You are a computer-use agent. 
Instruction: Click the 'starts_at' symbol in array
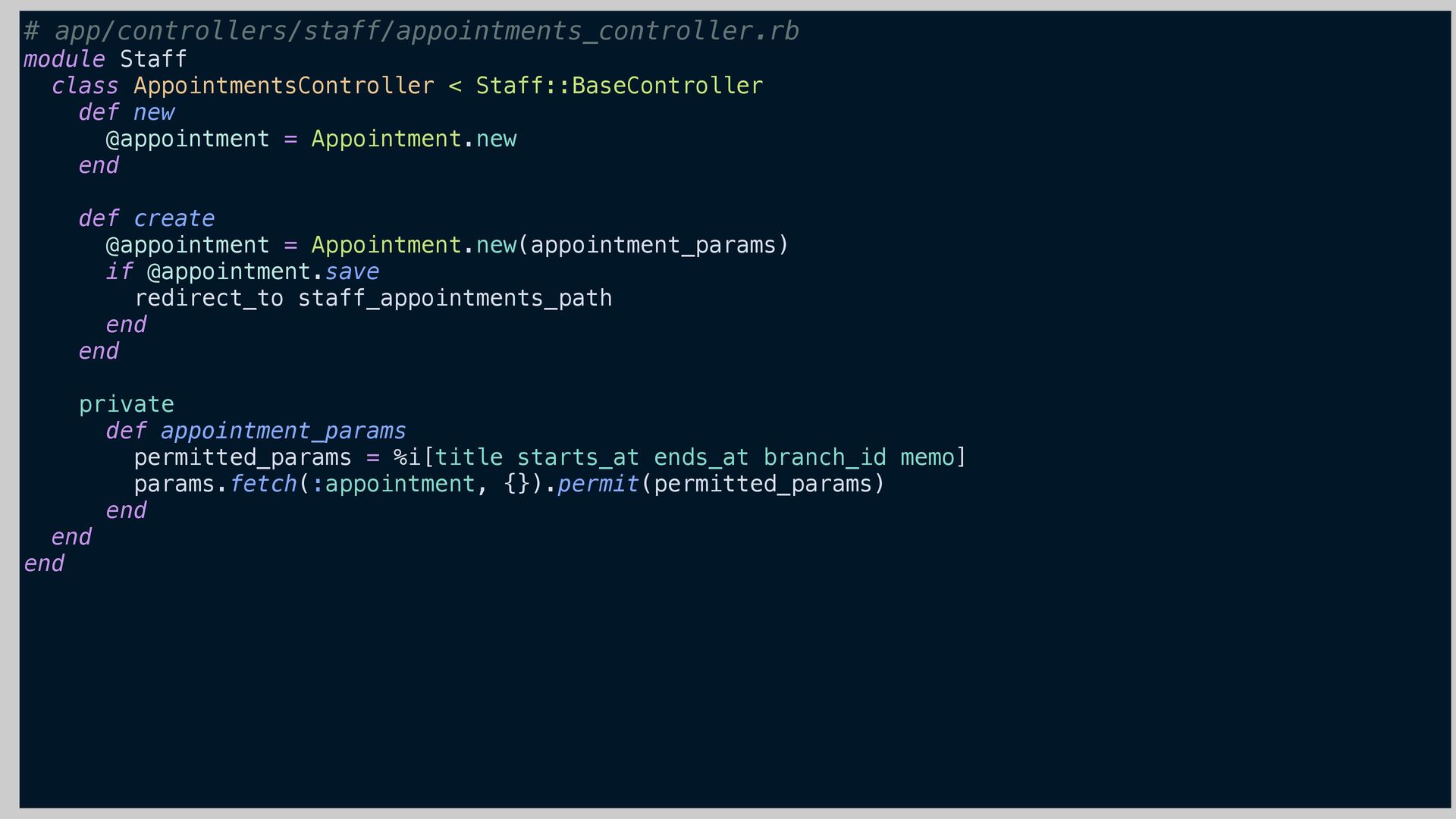[x=578, y=457]
